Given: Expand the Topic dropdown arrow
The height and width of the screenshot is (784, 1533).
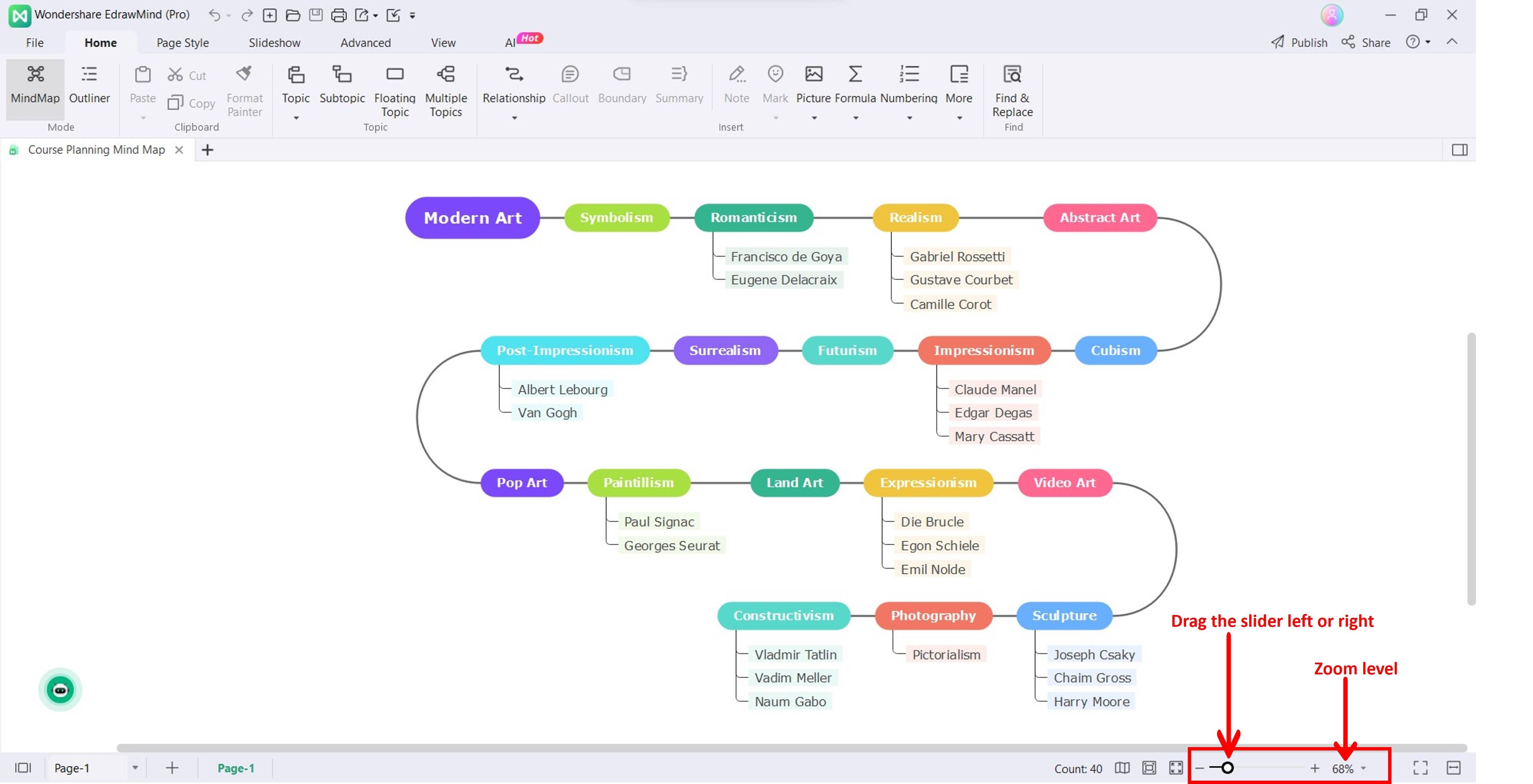Looking at the screenshot, I should (x=296, y=118).
